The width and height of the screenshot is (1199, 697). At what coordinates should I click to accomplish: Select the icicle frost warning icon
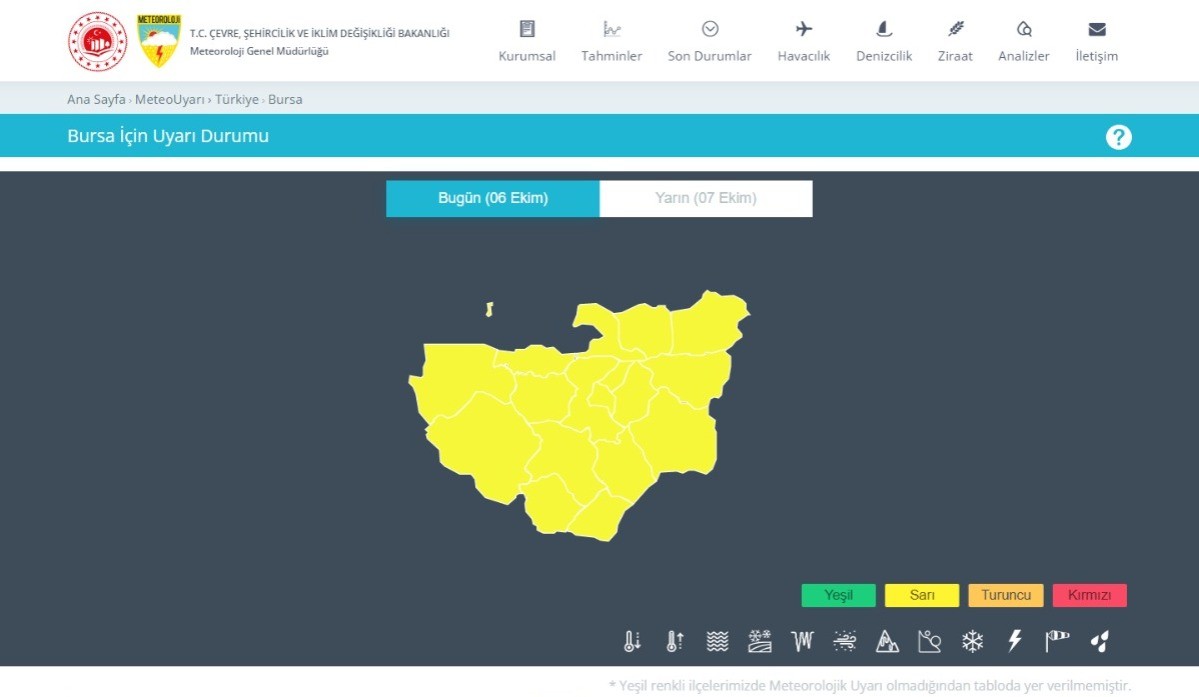coord(802,642)
